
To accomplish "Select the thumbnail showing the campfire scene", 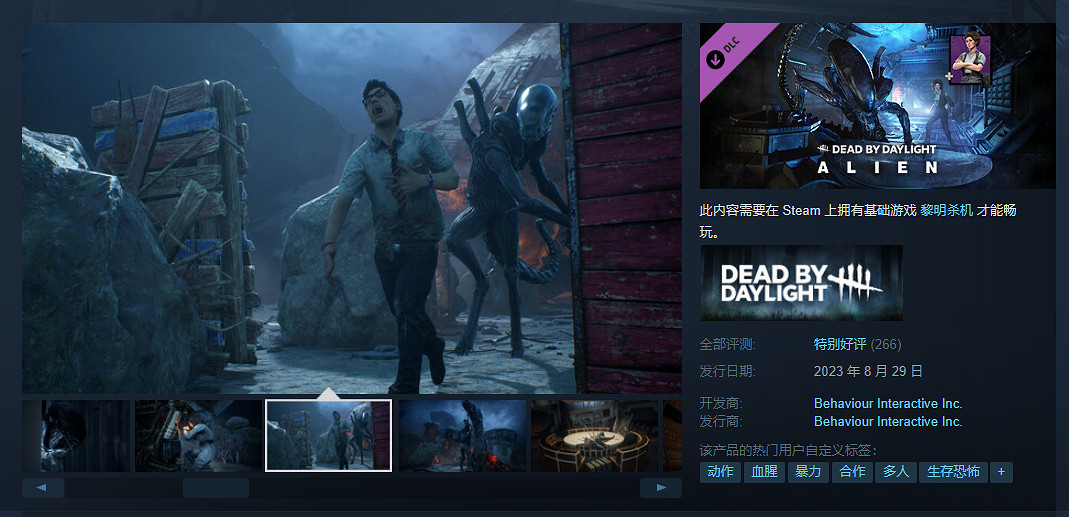I will click(462, 436).
